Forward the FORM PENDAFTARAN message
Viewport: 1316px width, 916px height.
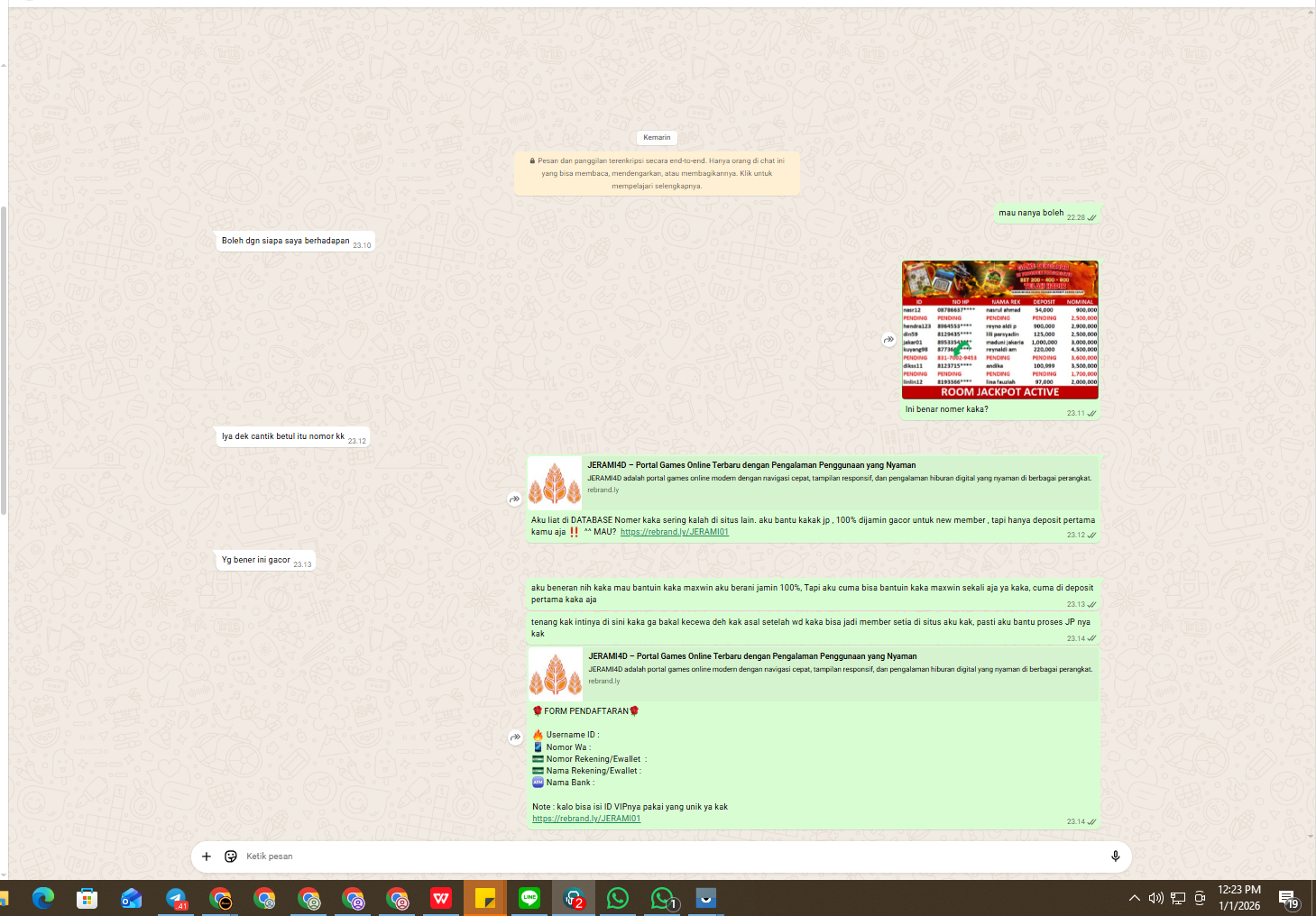(x=515, y=737)
